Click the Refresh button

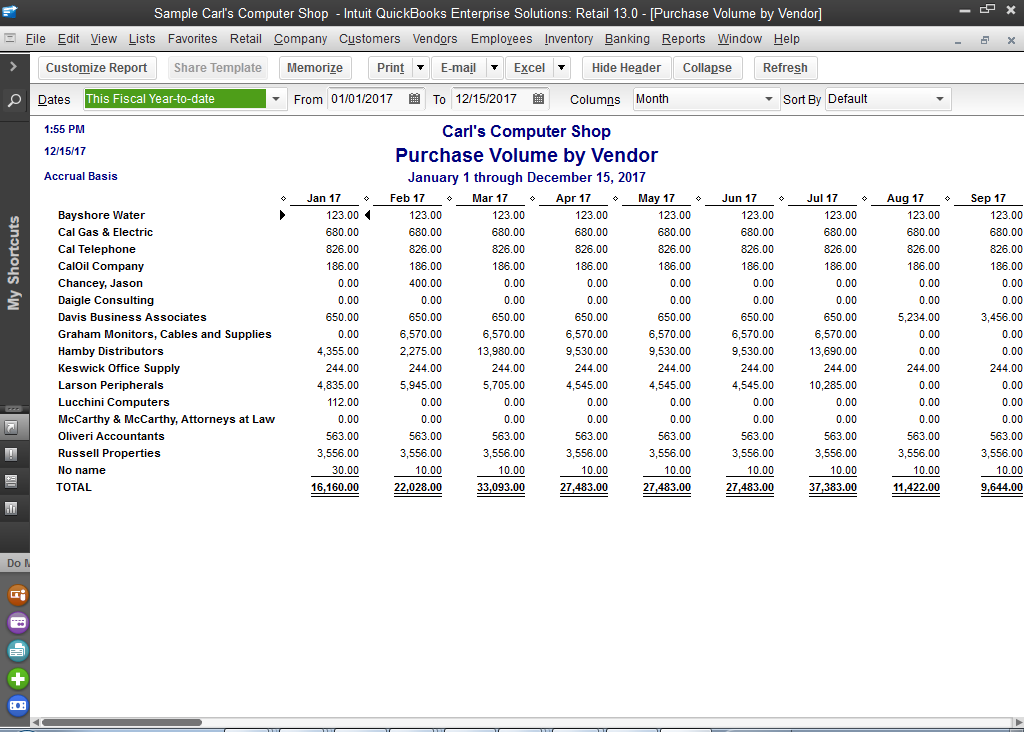pyautogui.click(x=785, y=68)
